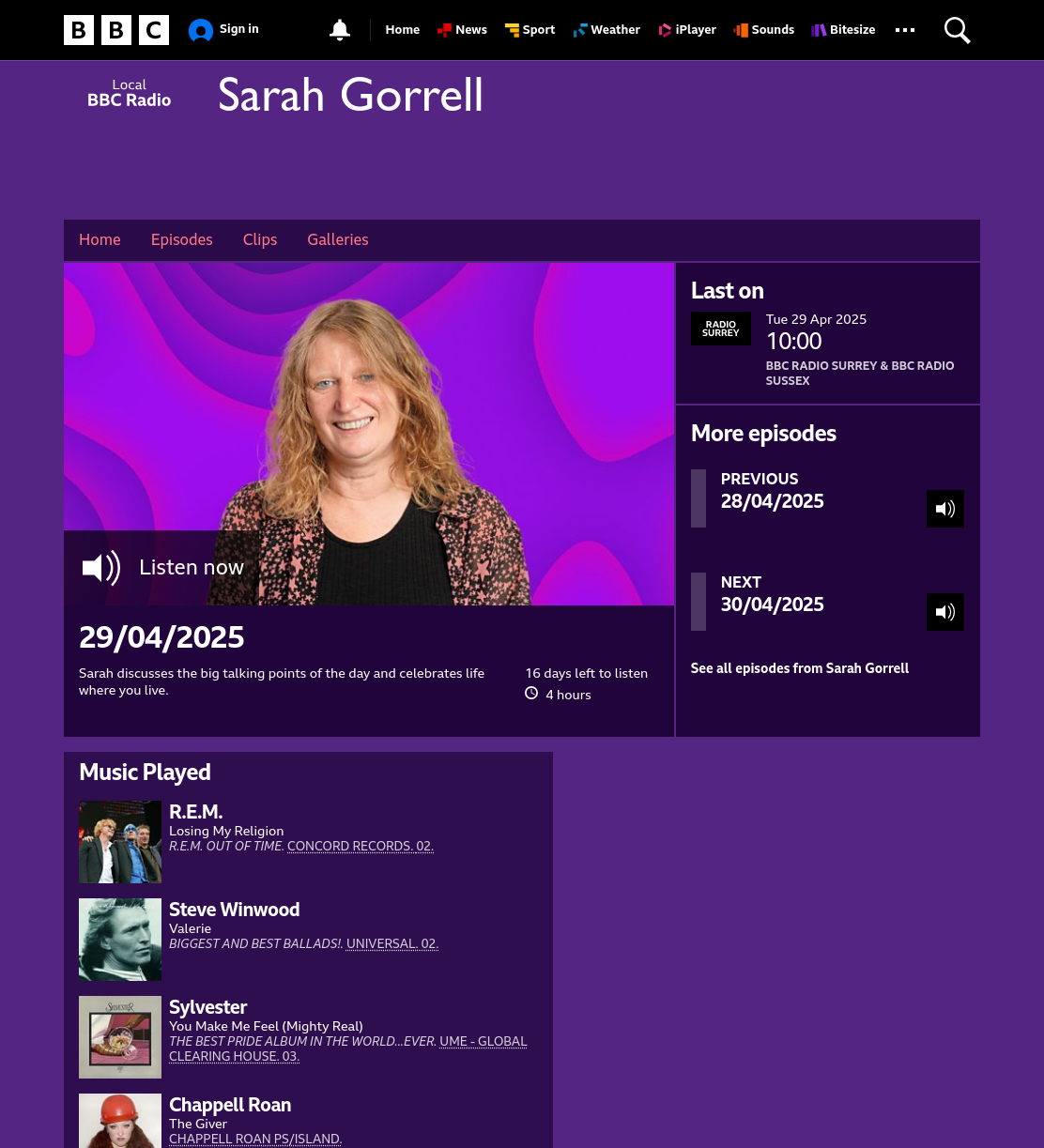The height and width of the screenshot is (1148, 1044).
Task: Click the 29/04/2025 episode heading
Action: pyautogui.click(x=161, y=637)
